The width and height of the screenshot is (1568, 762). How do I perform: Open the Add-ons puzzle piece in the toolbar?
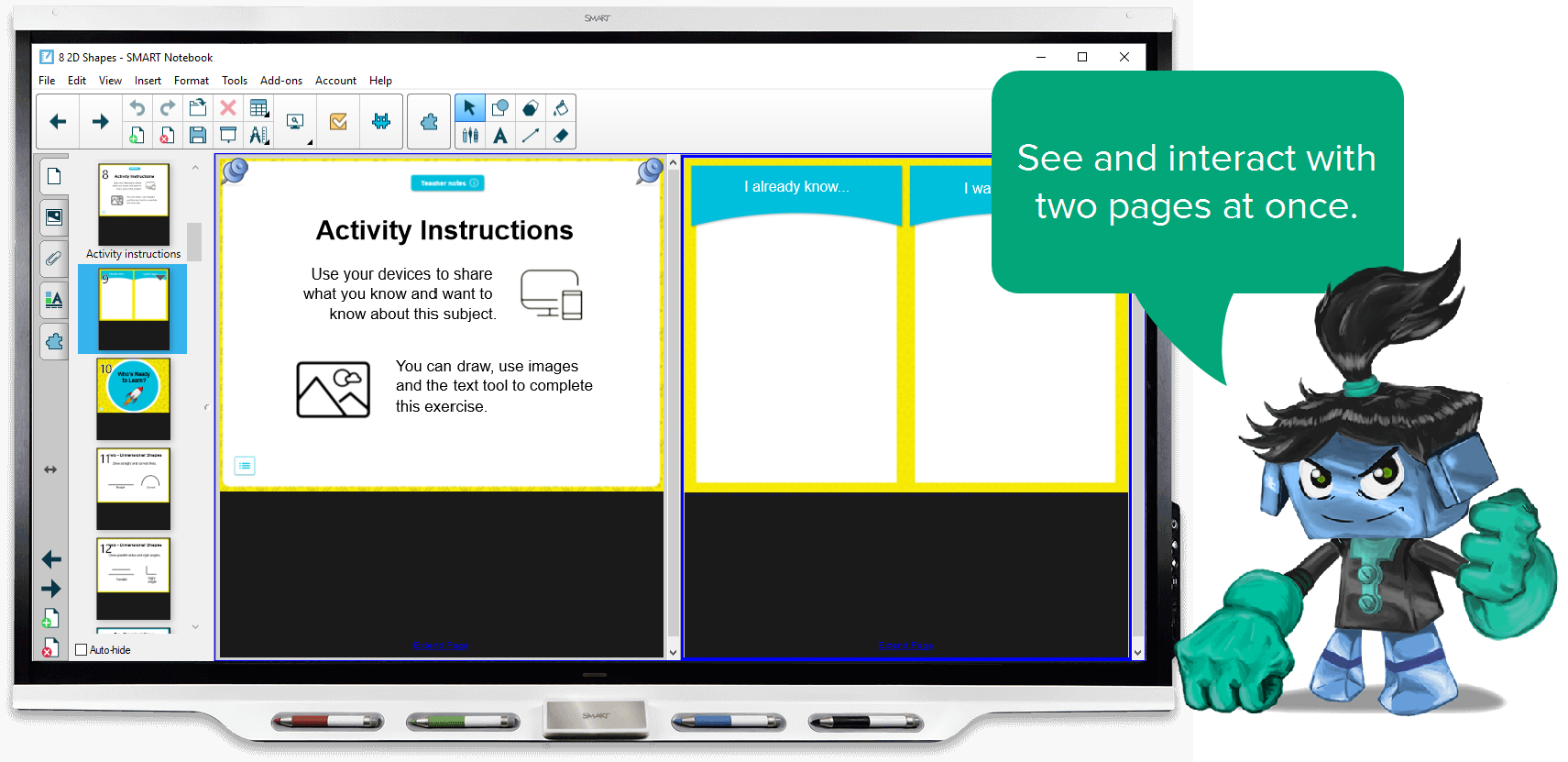[x=429, y=121]
